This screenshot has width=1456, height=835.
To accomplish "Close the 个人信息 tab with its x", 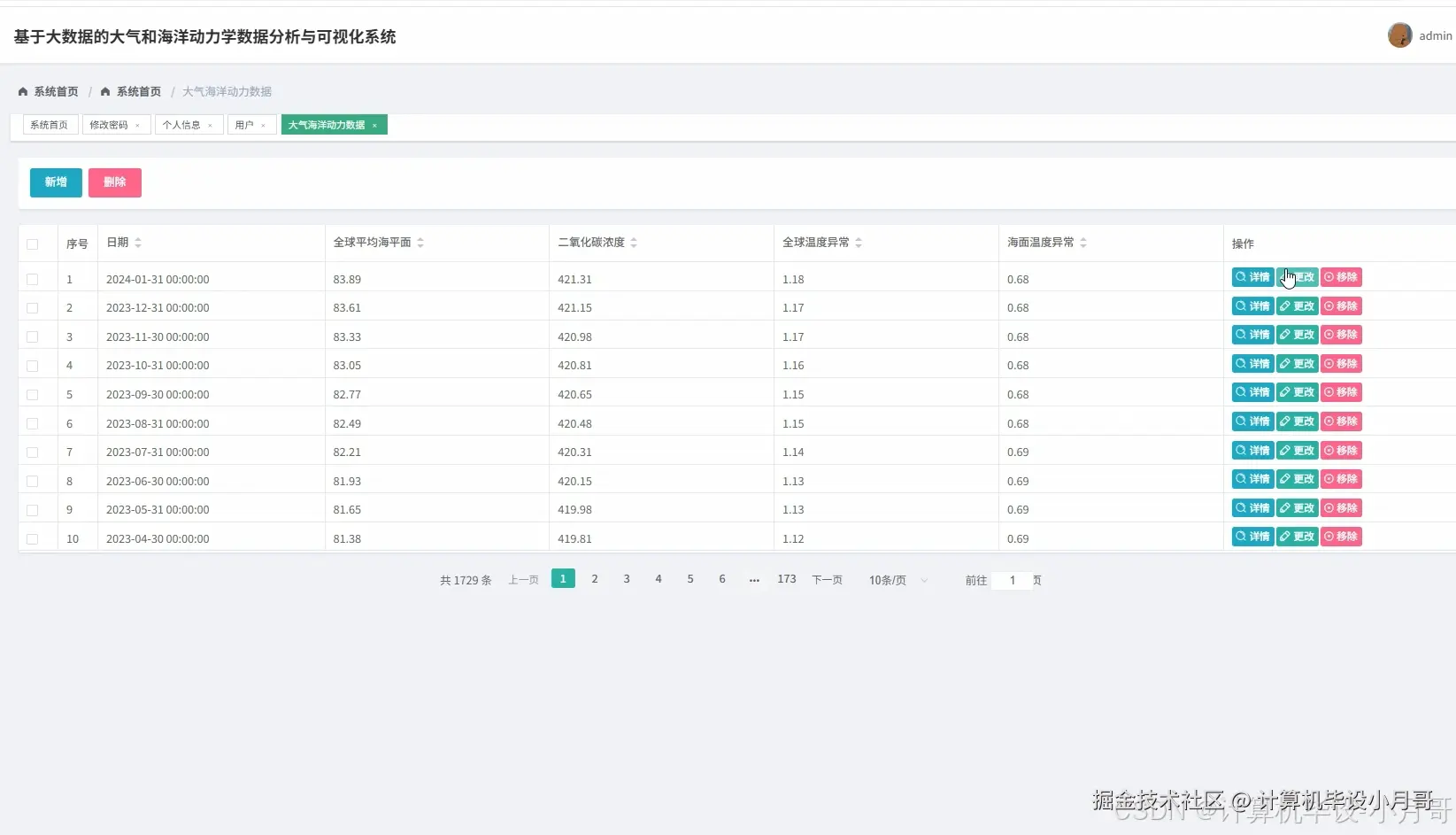I will (210, 126).
